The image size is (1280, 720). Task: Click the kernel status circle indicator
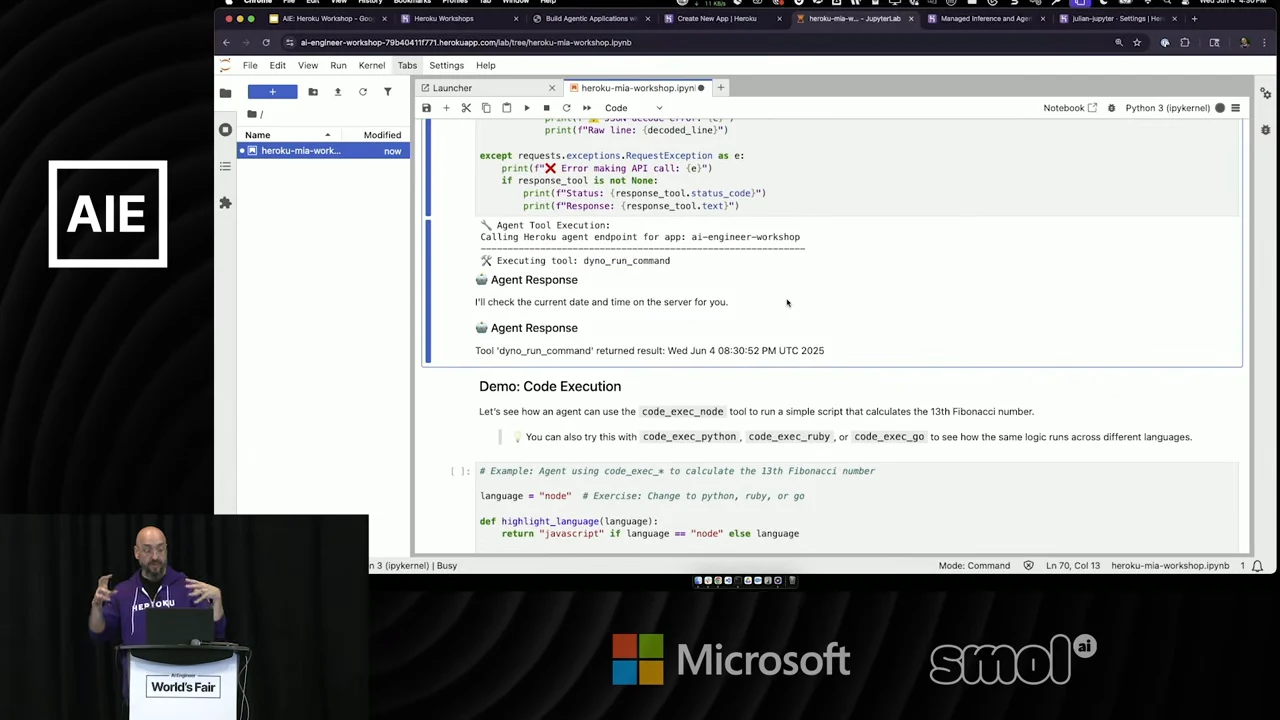pyautogui.click(x=1220, y=108)
